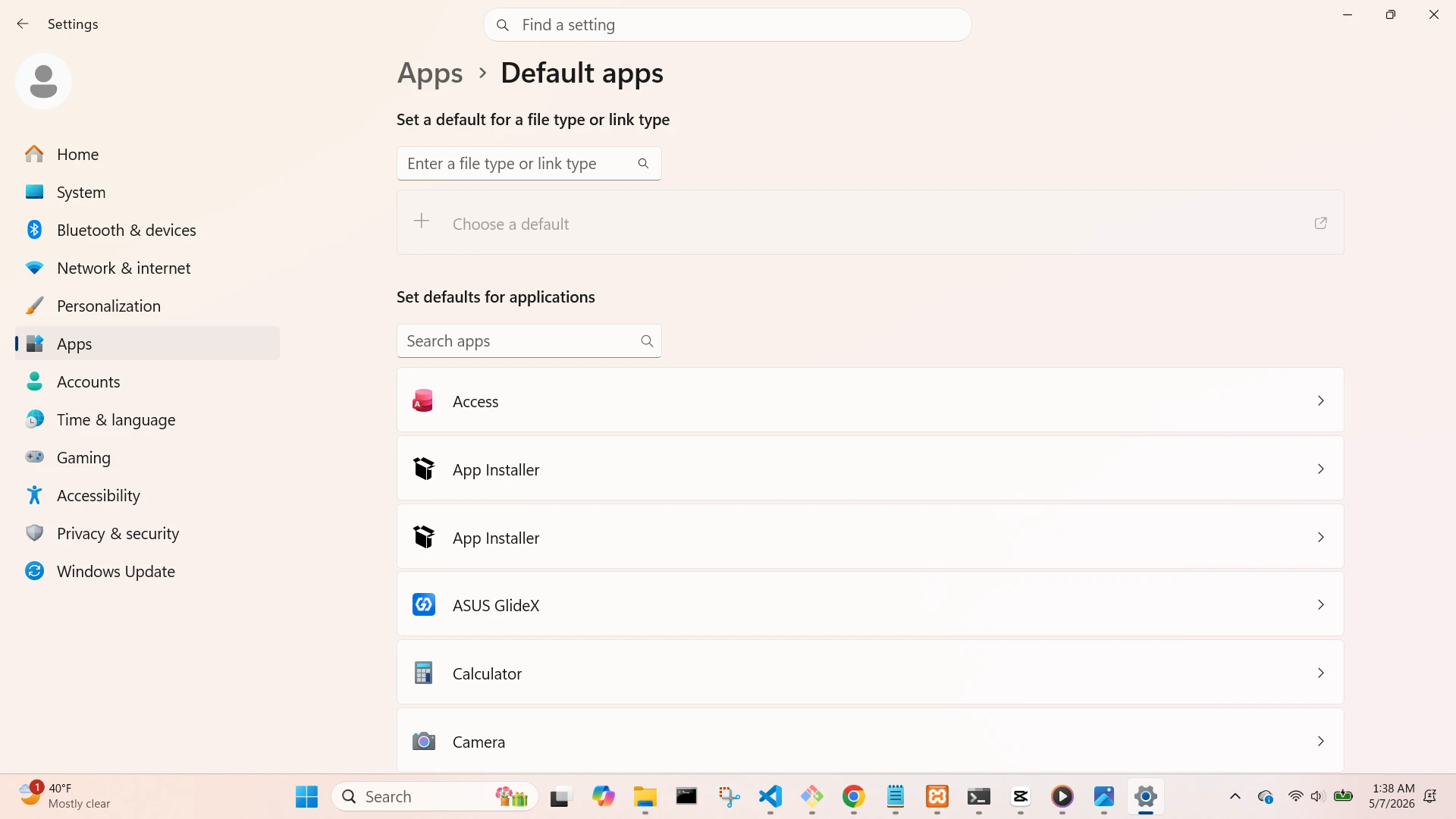
Task: Go back with the Settings back arrow
Action: click(23, 24)
